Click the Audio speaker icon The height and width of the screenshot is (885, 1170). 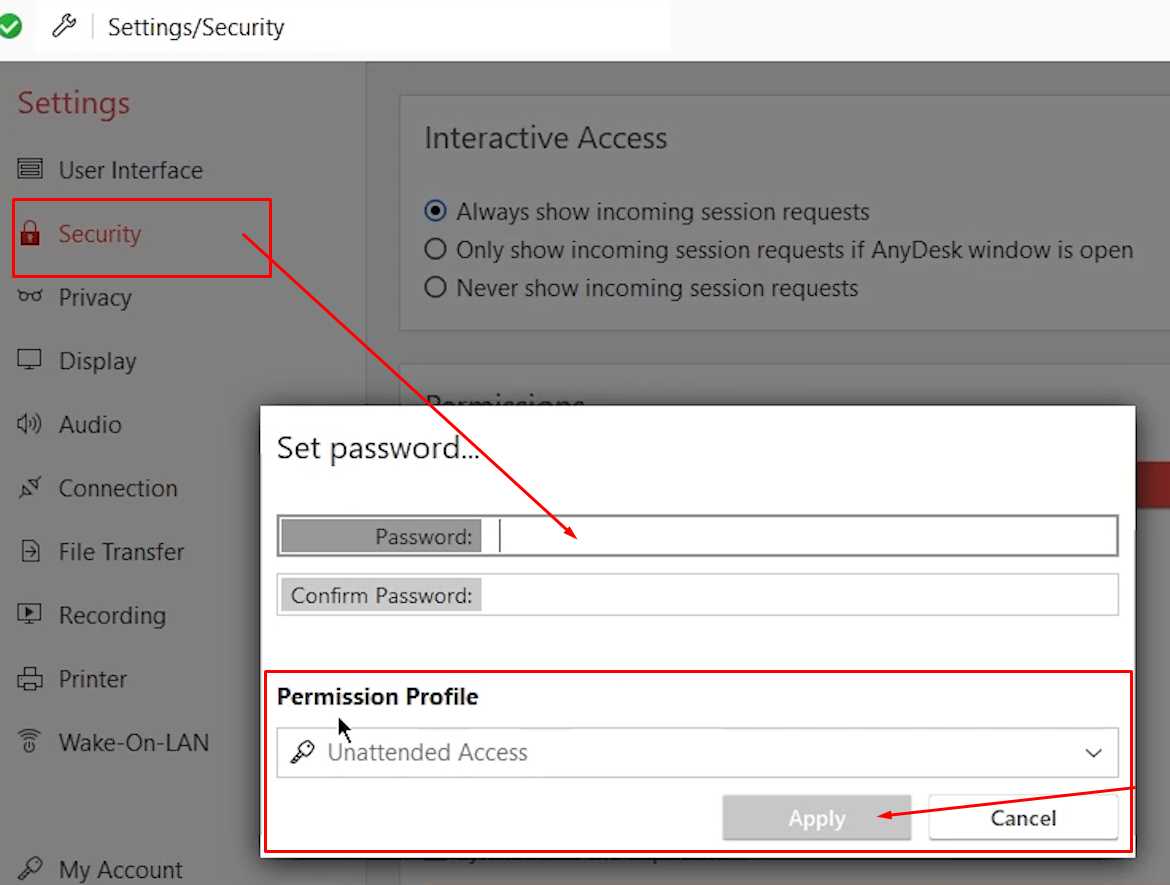click(x=30, y=424)
